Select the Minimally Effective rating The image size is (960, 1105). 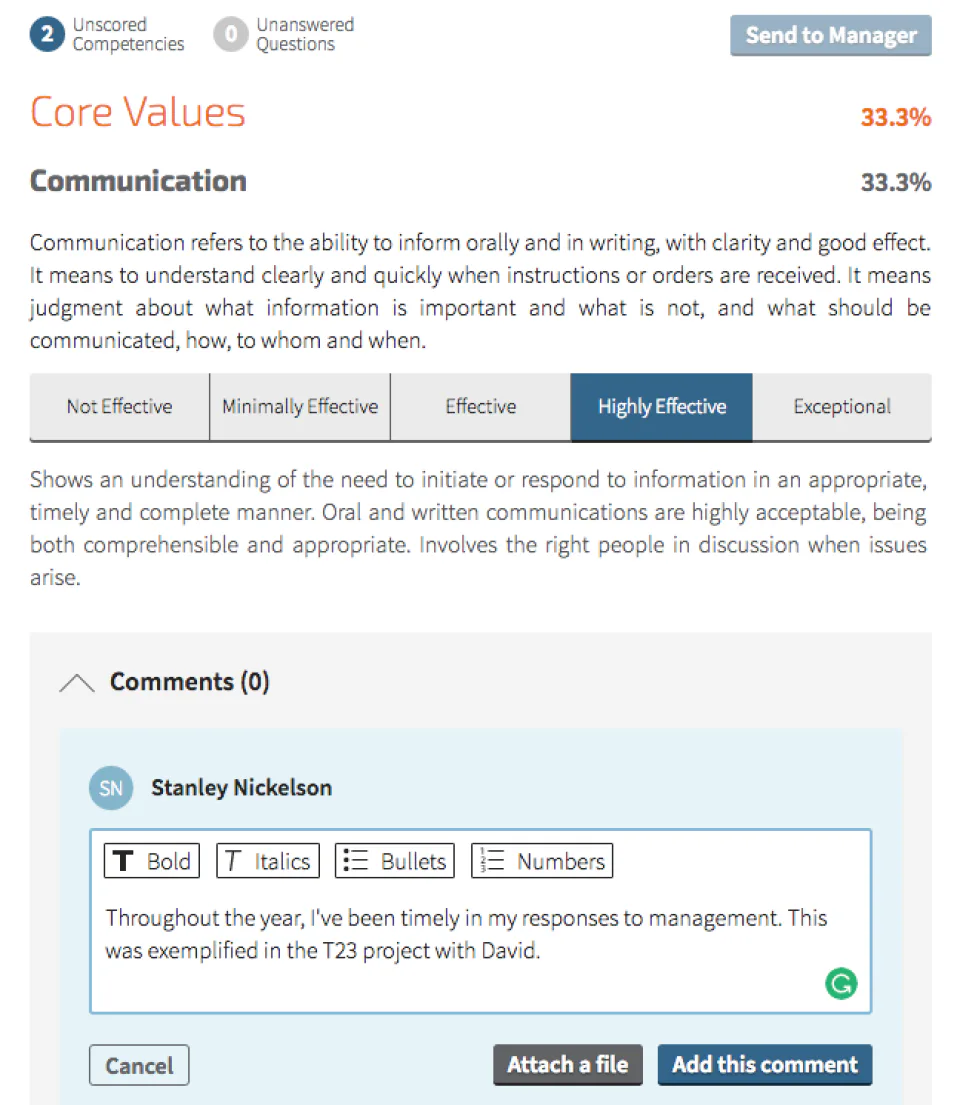pos(300,407)
